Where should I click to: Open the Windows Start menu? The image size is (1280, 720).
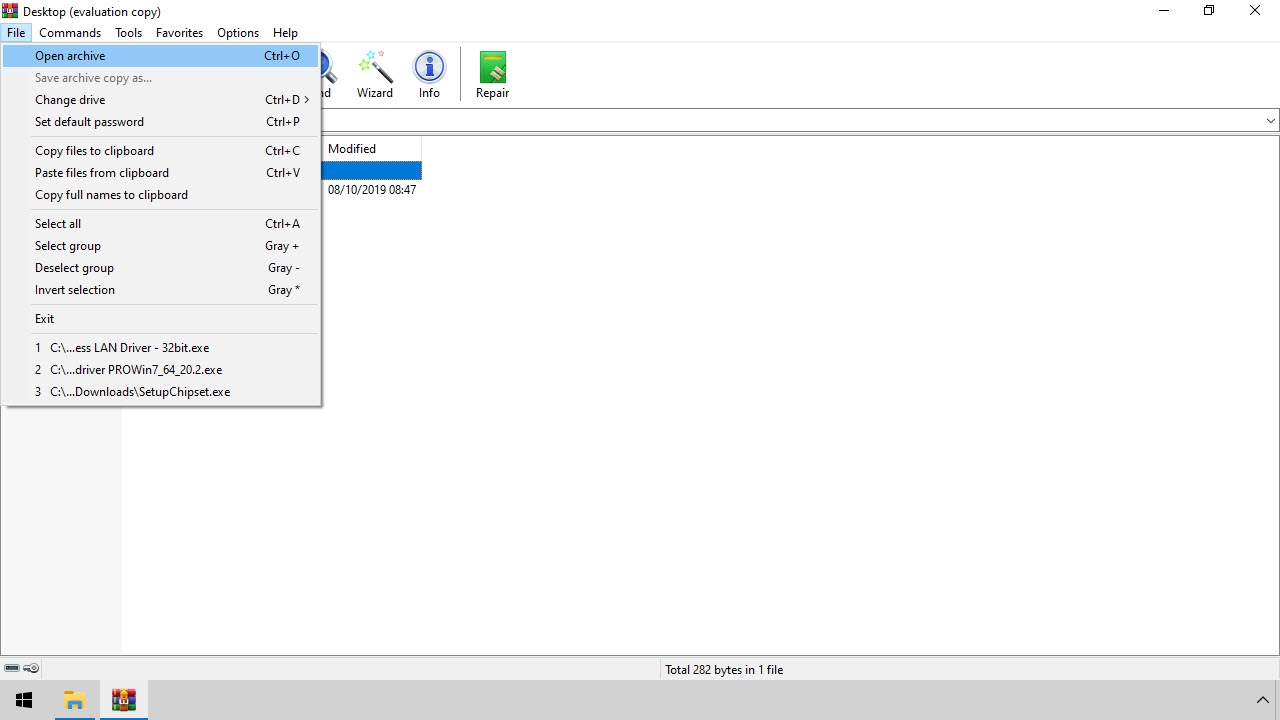tap(24, 700)
